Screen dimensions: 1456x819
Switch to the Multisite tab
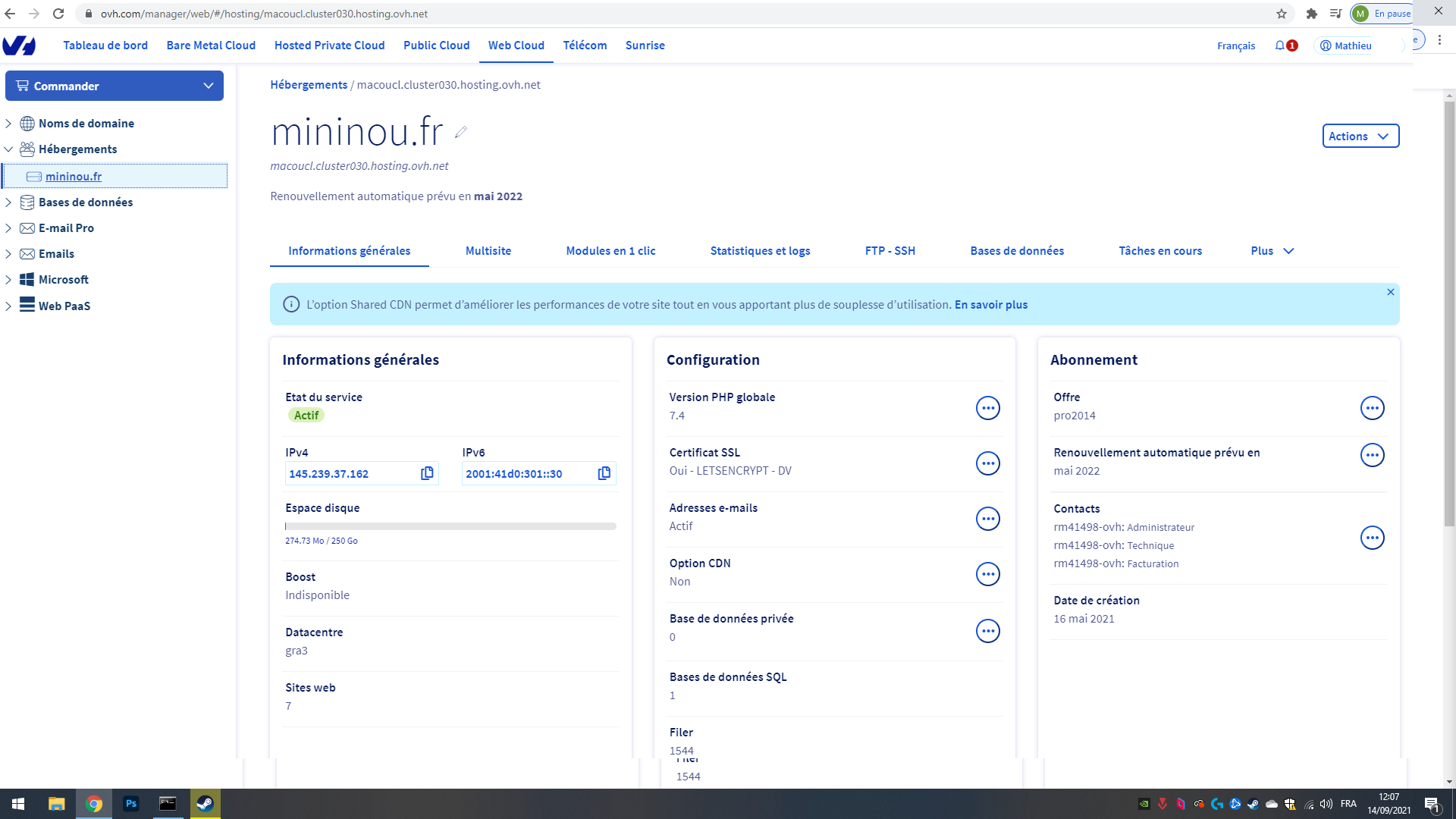tap(488, 251)
